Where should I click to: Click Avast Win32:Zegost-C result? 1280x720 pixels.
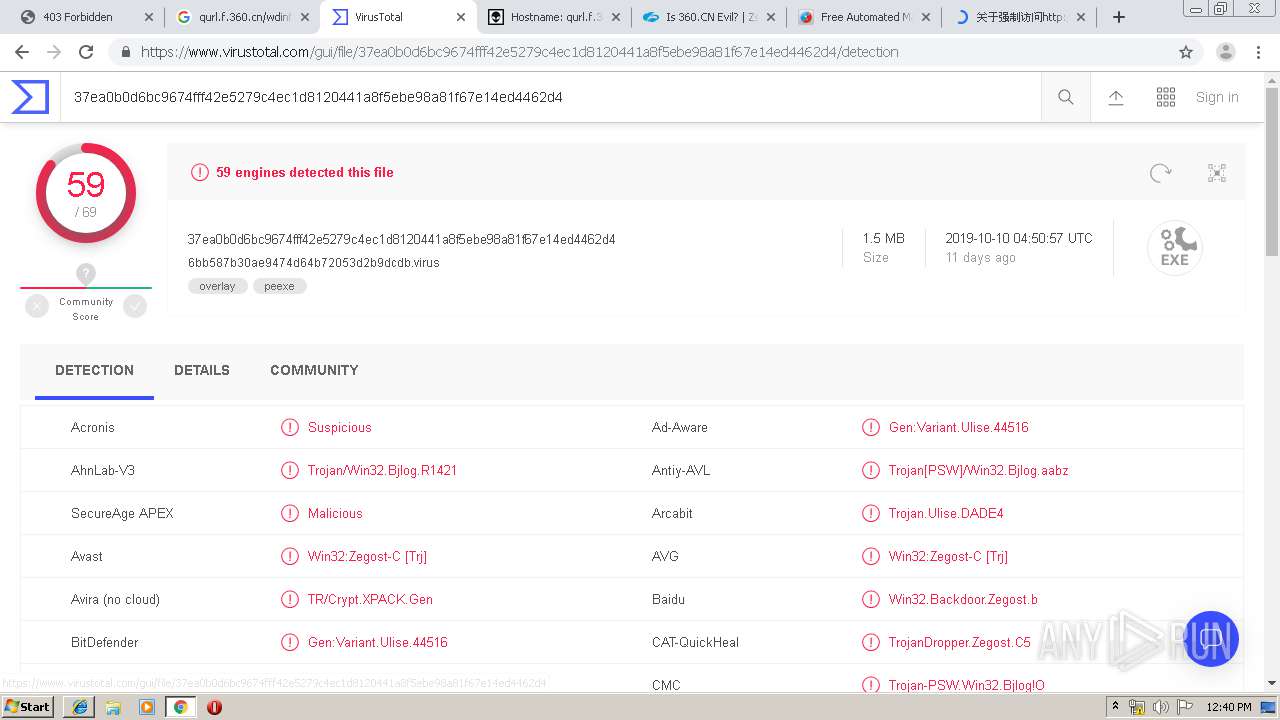coord(367,556)
